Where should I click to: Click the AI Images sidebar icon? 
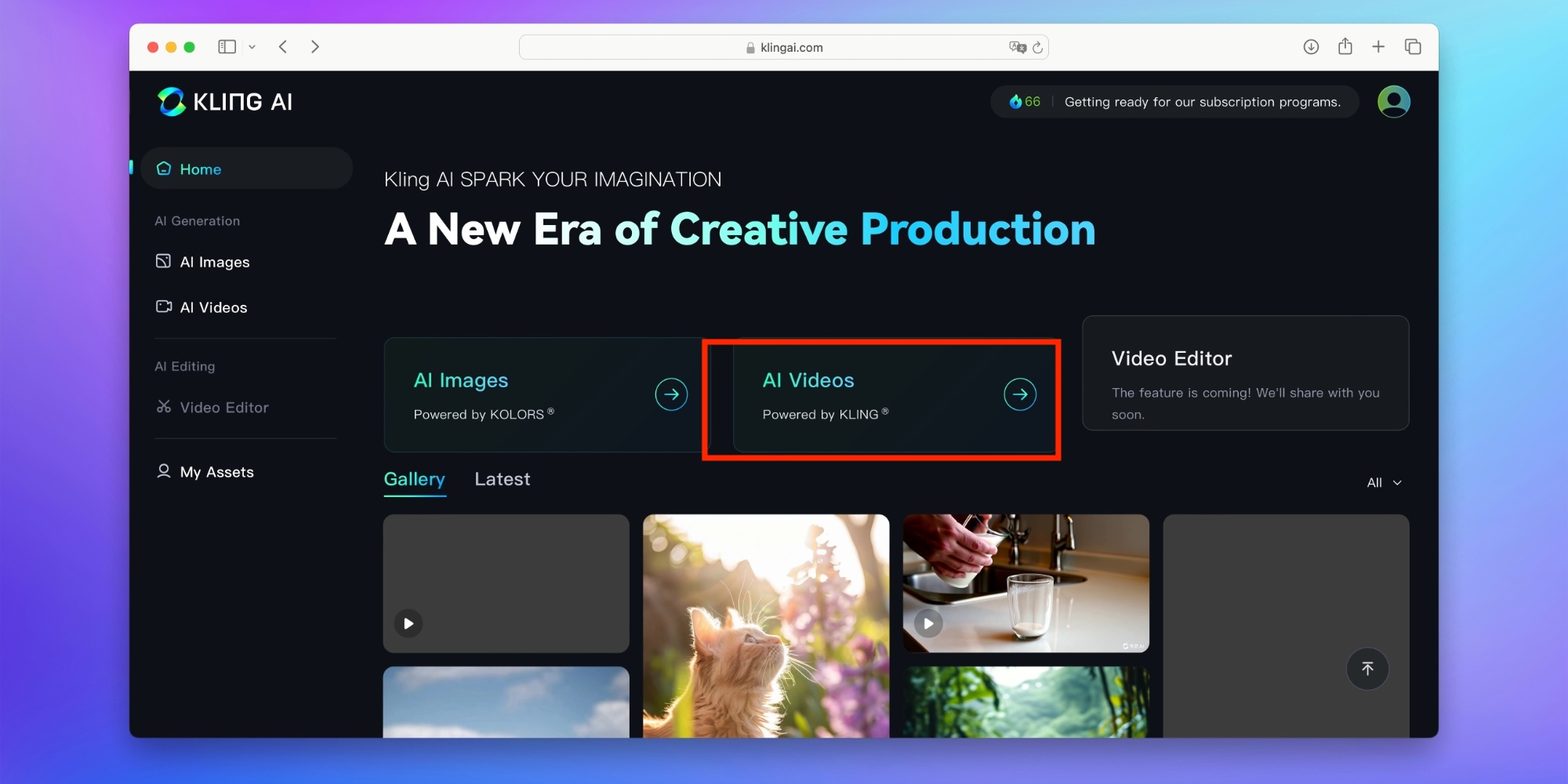(x=163, y=261)
